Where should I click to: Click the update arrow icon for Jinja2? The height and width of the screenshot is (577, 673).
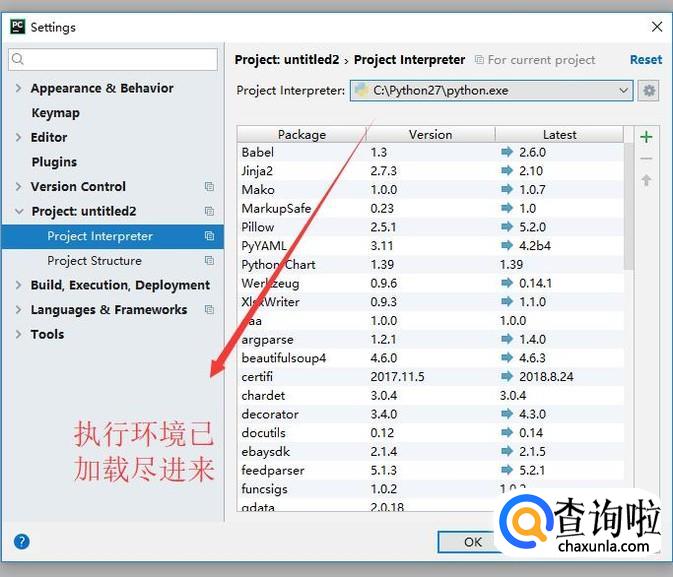pos(507,170)
